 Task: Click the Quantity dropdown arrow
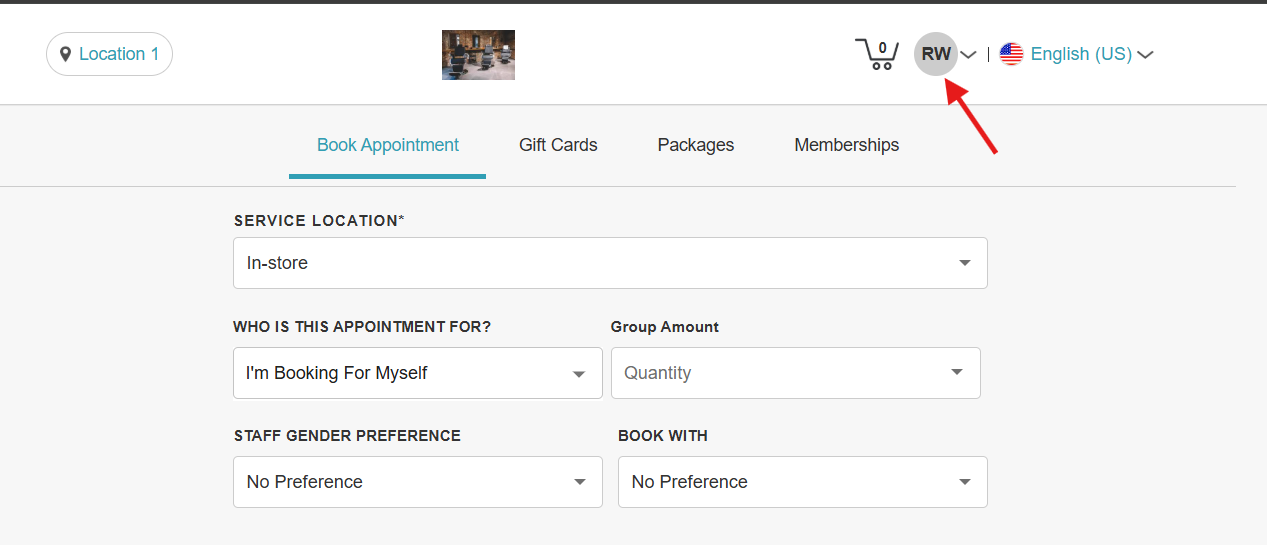click(x=957, y=372)
